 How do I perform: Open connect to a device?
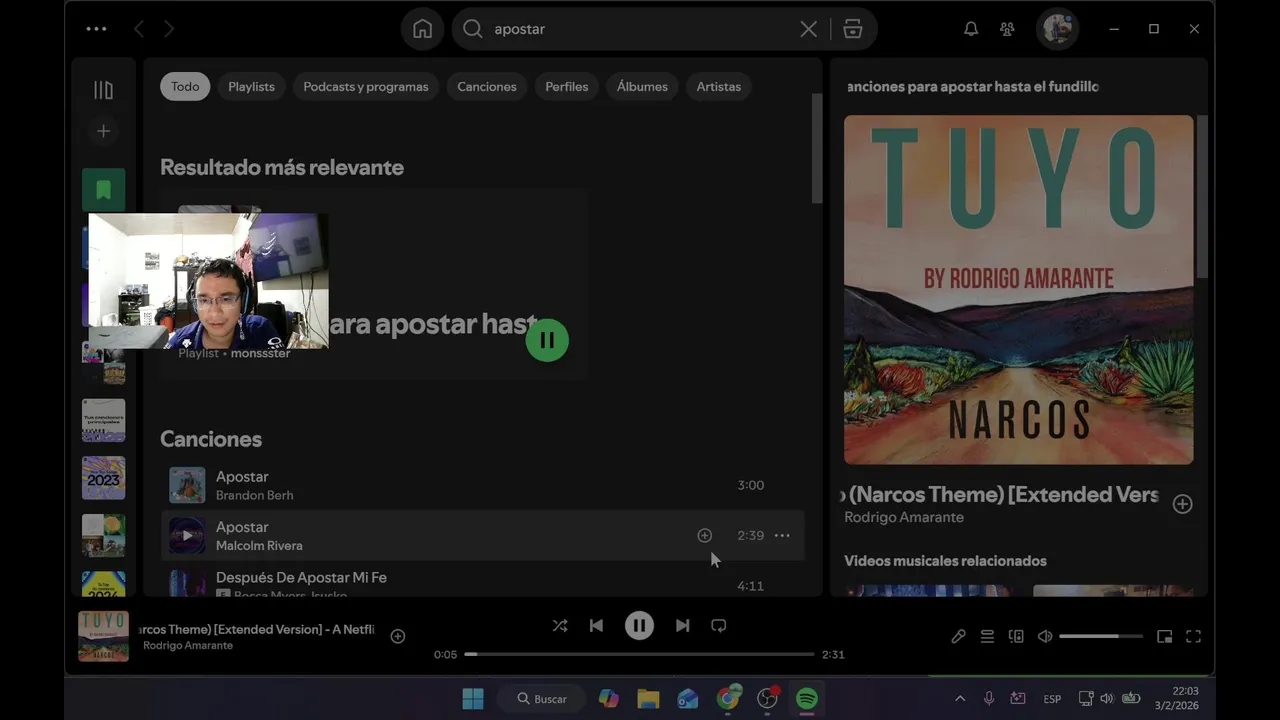1016,636
